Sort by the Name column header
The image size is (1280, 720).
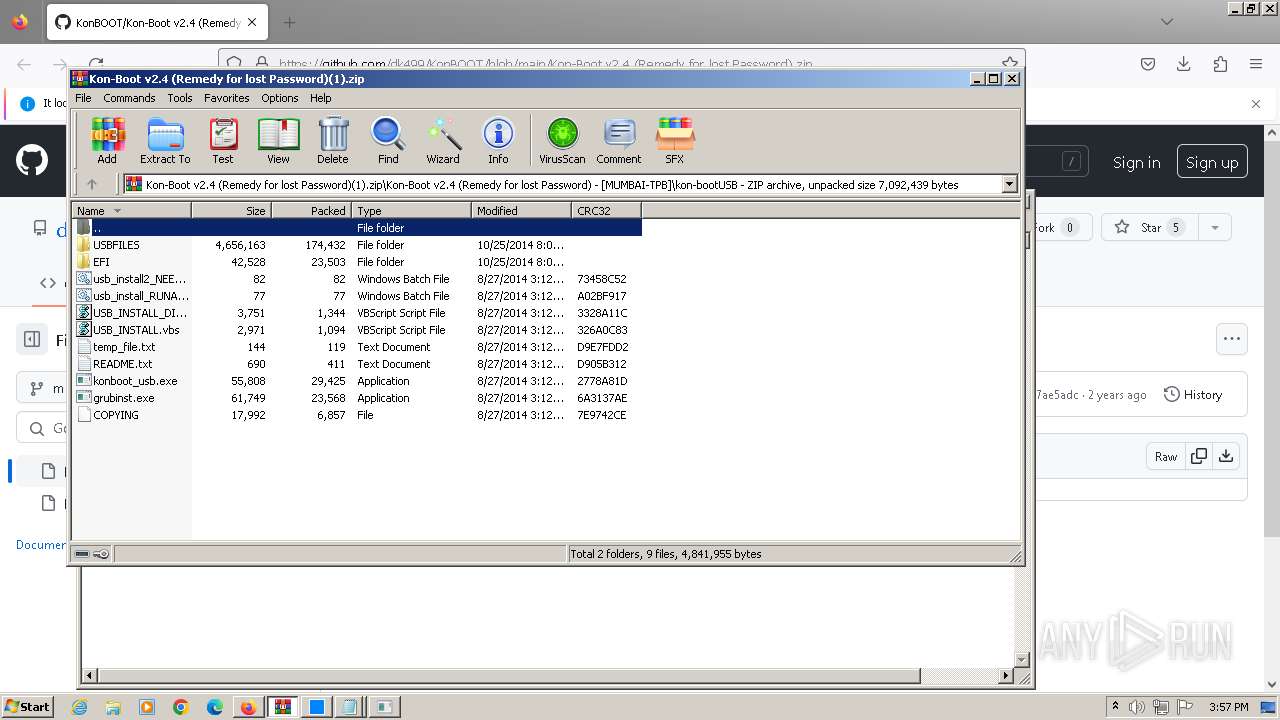pos(131,211)
